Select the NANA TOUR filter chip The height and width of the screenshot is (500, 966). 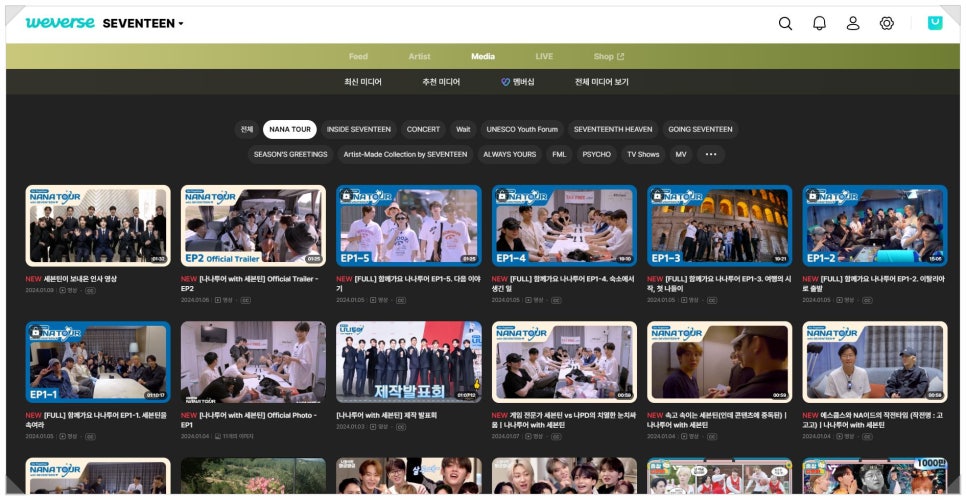[x=290, y=129]
